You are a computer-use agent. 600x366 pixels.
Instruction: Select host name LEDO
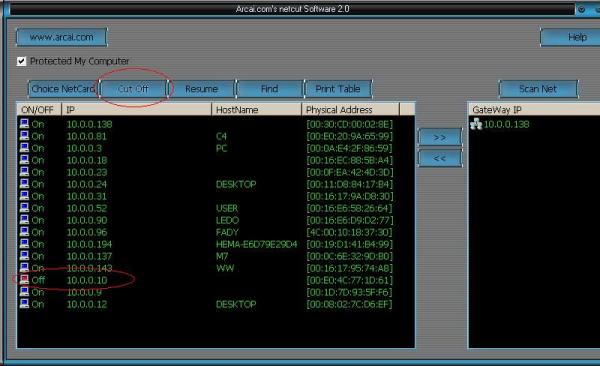(227, 220)
